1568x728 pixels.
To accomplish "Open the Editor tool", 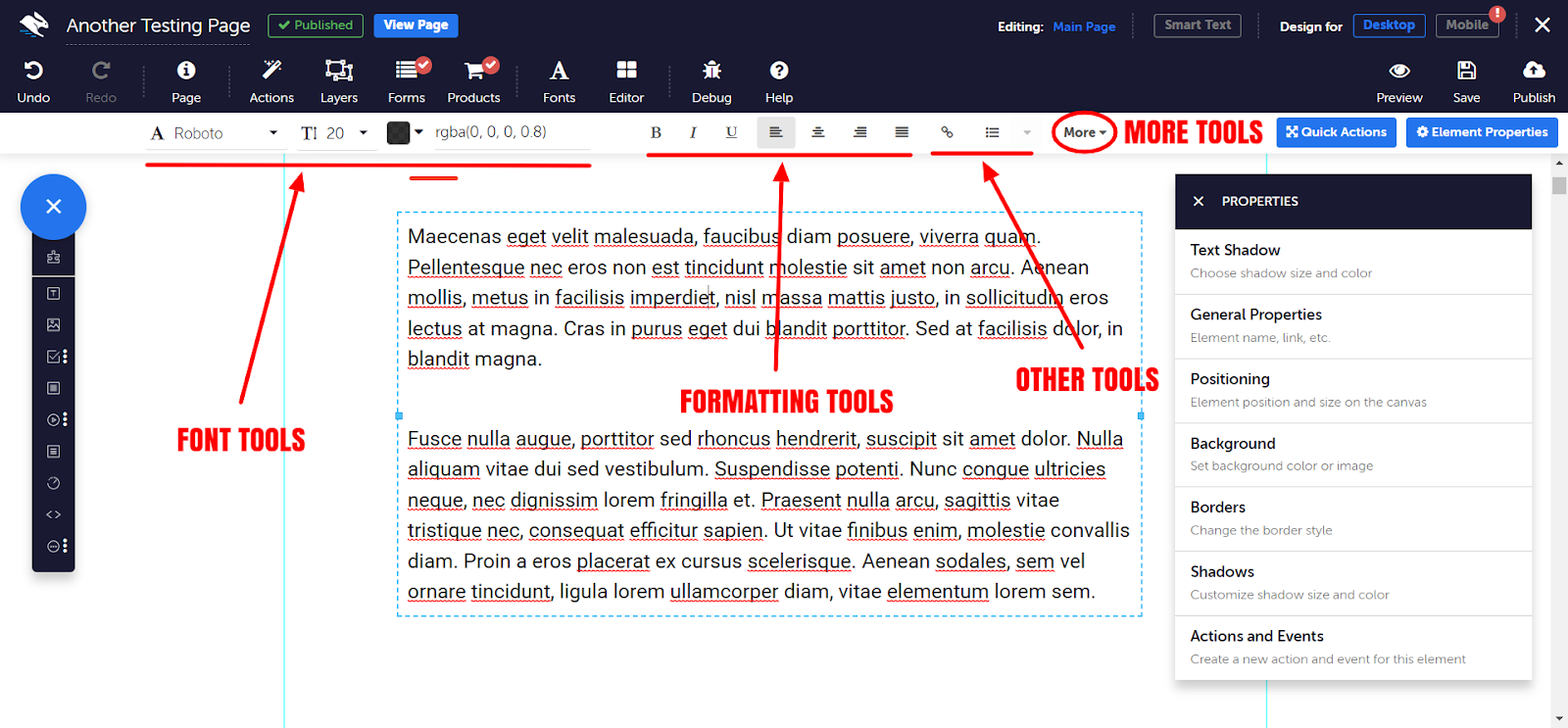I will (x=626, y=71).
